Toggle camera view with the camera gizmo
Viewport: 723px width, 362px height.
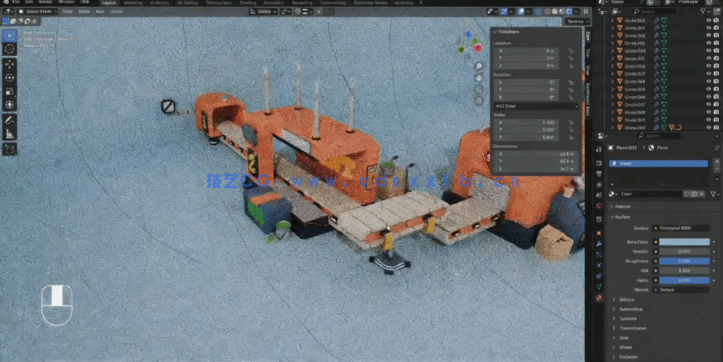[479, 89]
